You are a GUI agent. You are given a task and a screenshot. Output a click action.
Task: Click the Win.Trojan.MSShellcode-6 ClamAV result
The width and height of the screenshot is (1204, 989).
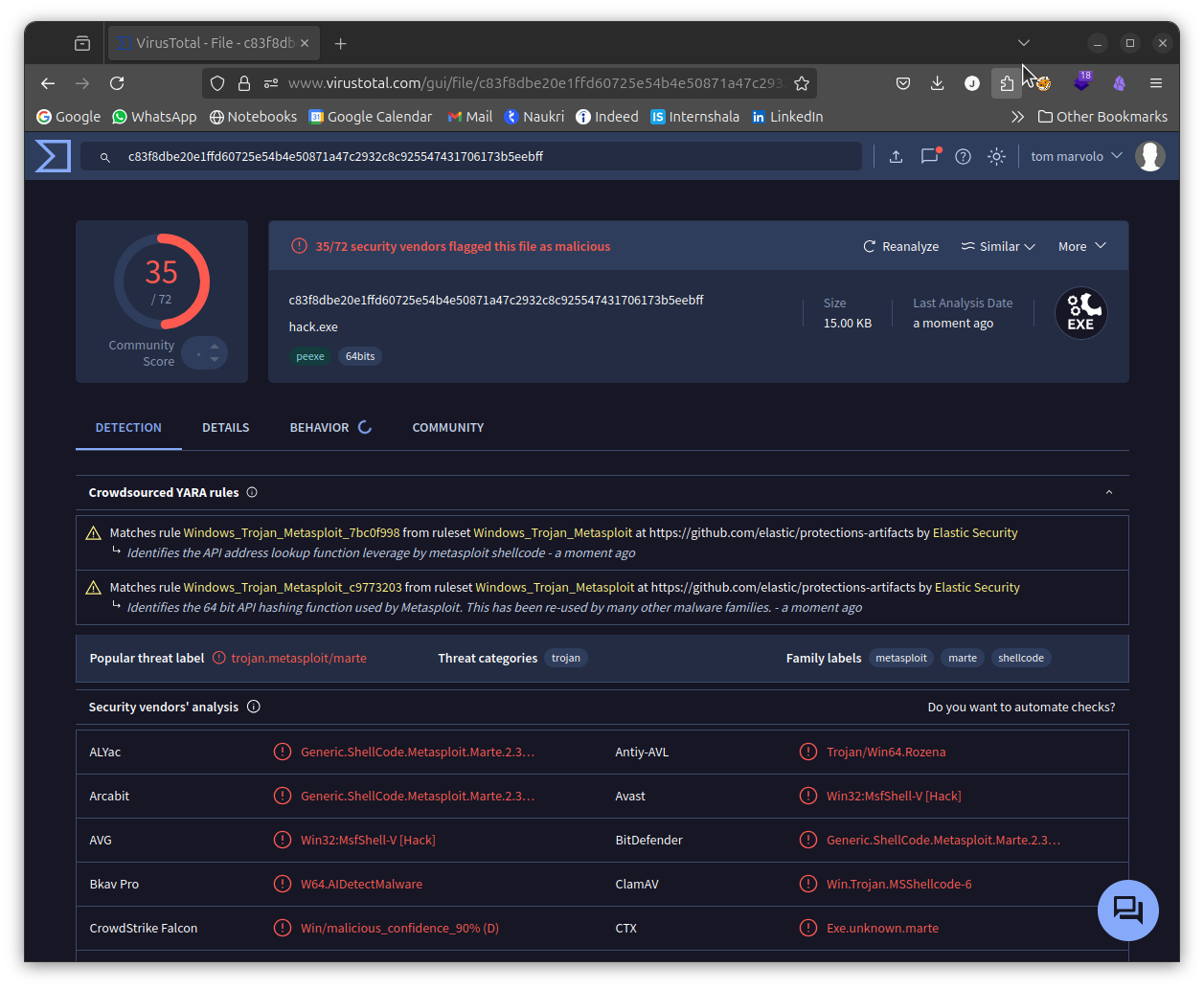point(899,884)
